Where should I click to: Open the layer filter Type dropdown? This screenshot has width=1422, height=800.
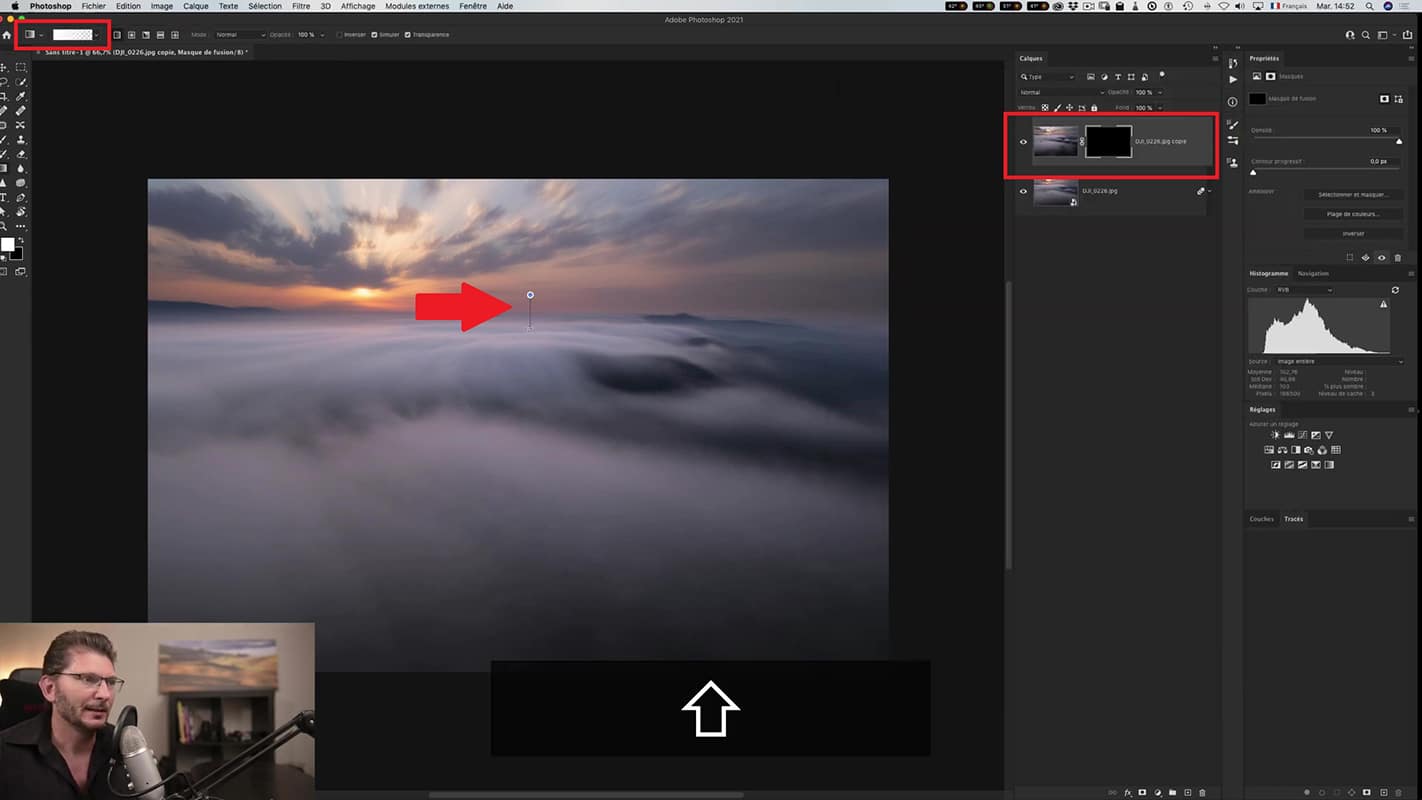tap(1047, 77)
